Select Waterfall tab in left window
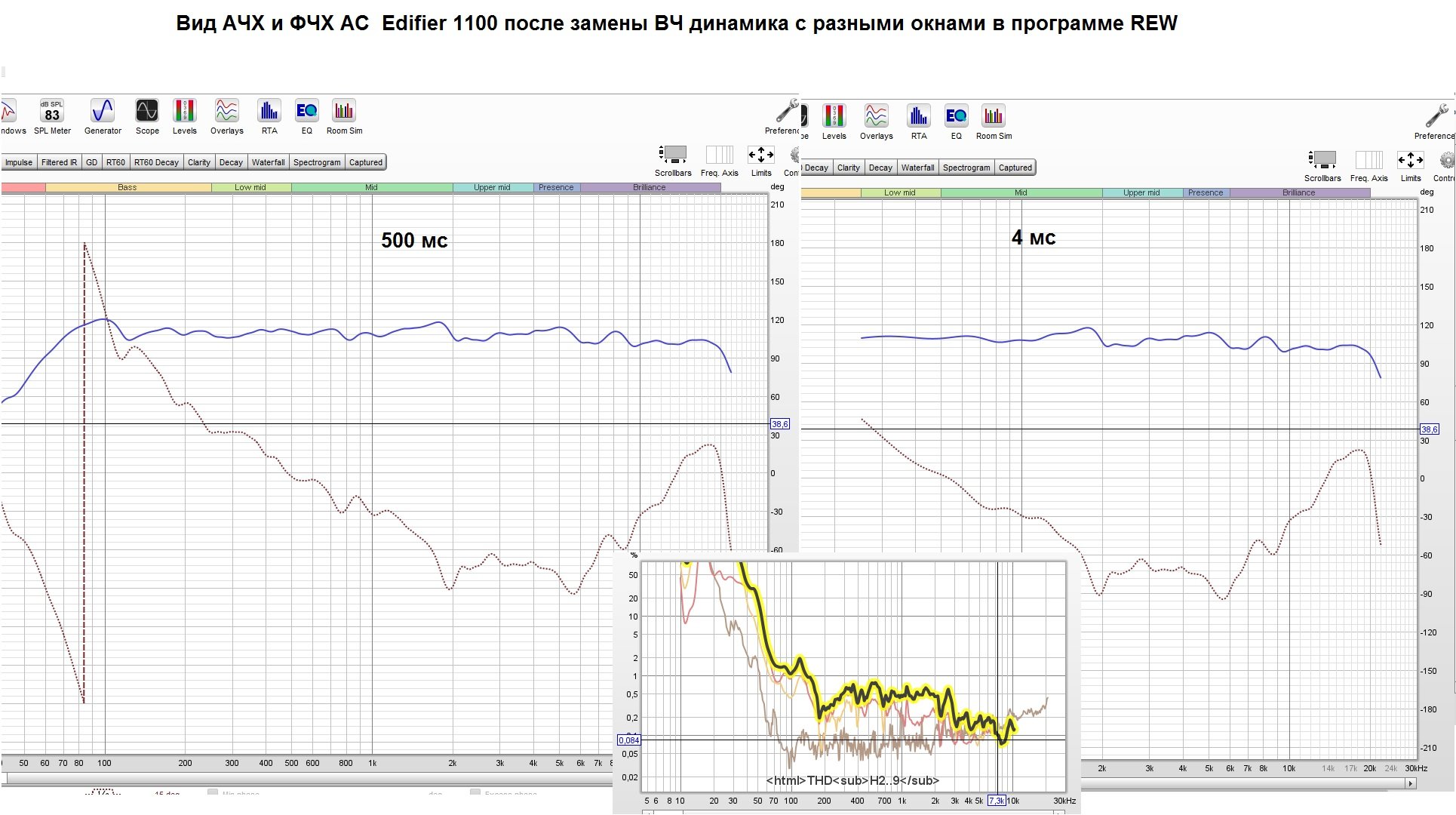This screenshot has height=815, width=1456. 269,162
